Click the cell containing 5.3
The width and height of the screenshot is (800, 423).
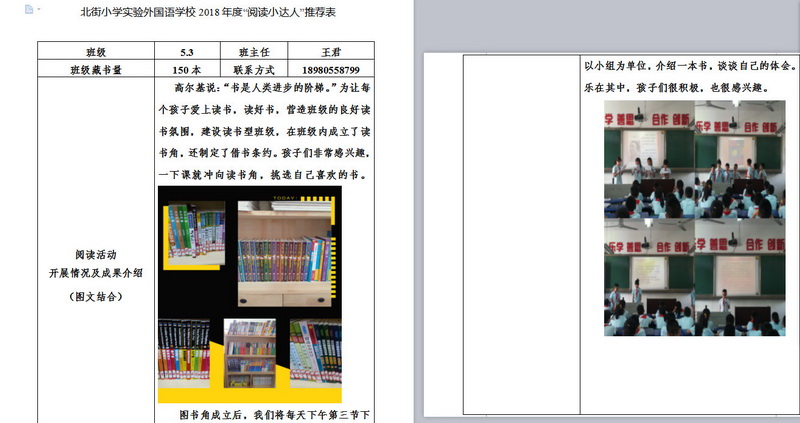pyautogui.click(x=187, y=52)
